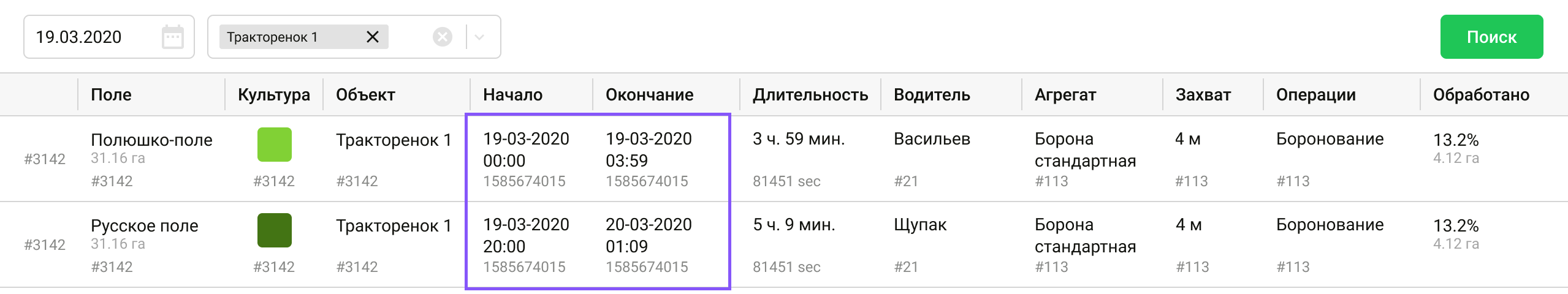Clear all selected objects in filter
1568x294 pixels.
click(442, 37)
